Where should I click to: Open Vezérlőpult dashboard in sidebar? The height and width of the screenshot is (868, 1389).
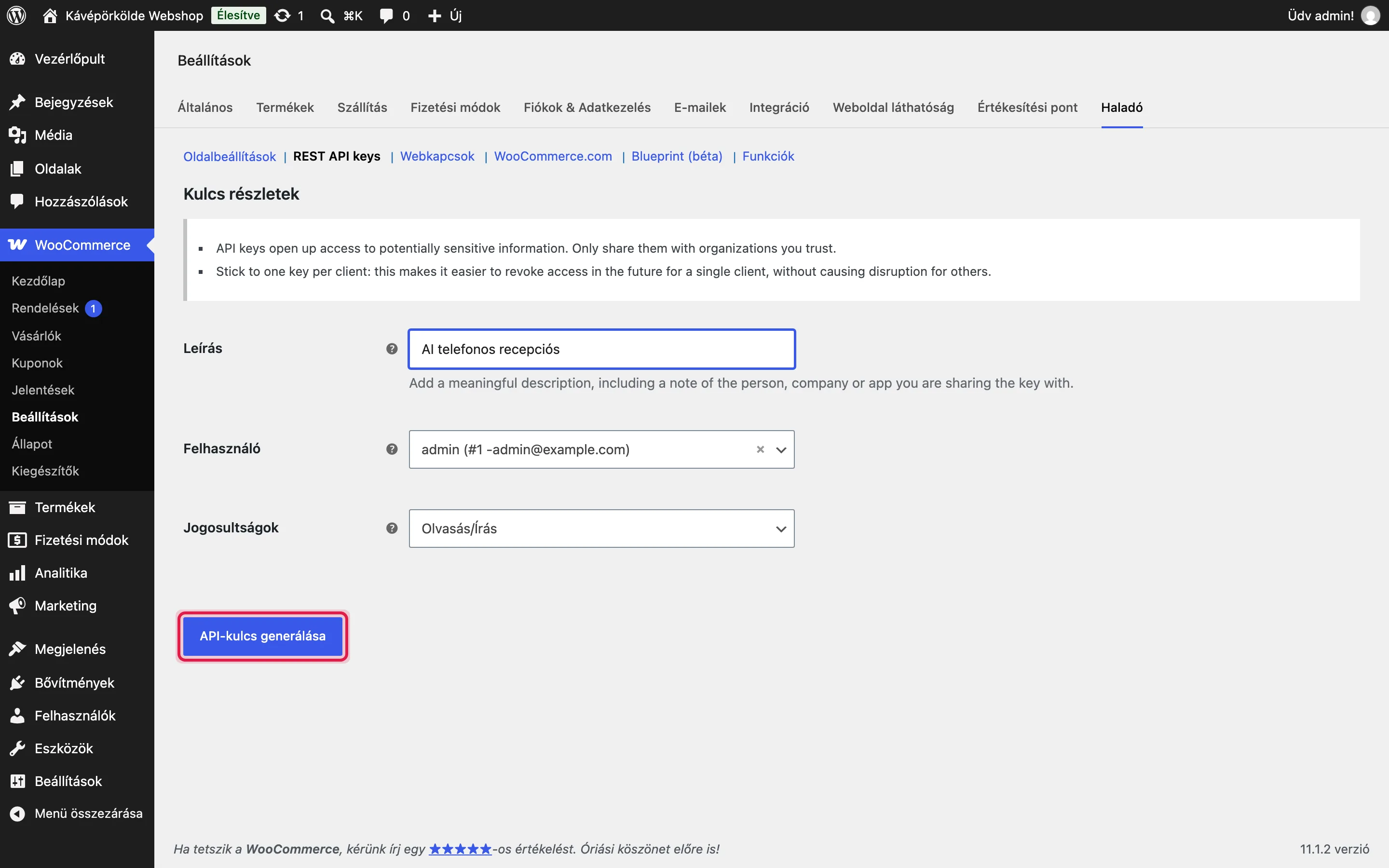click(x=77, y=58)
